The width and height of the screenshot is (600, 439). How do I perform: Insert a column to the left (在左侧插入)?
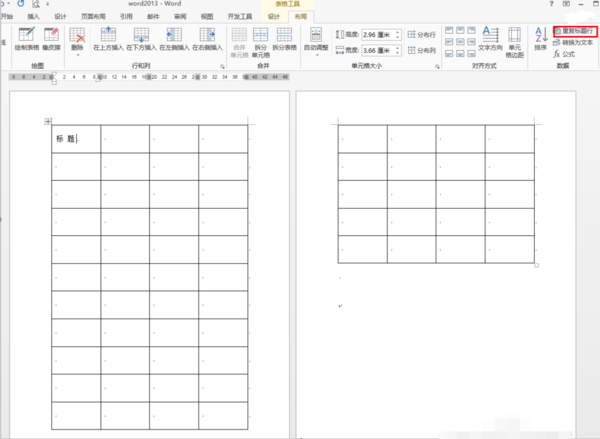pyautogui.click(x=174, y=39)
